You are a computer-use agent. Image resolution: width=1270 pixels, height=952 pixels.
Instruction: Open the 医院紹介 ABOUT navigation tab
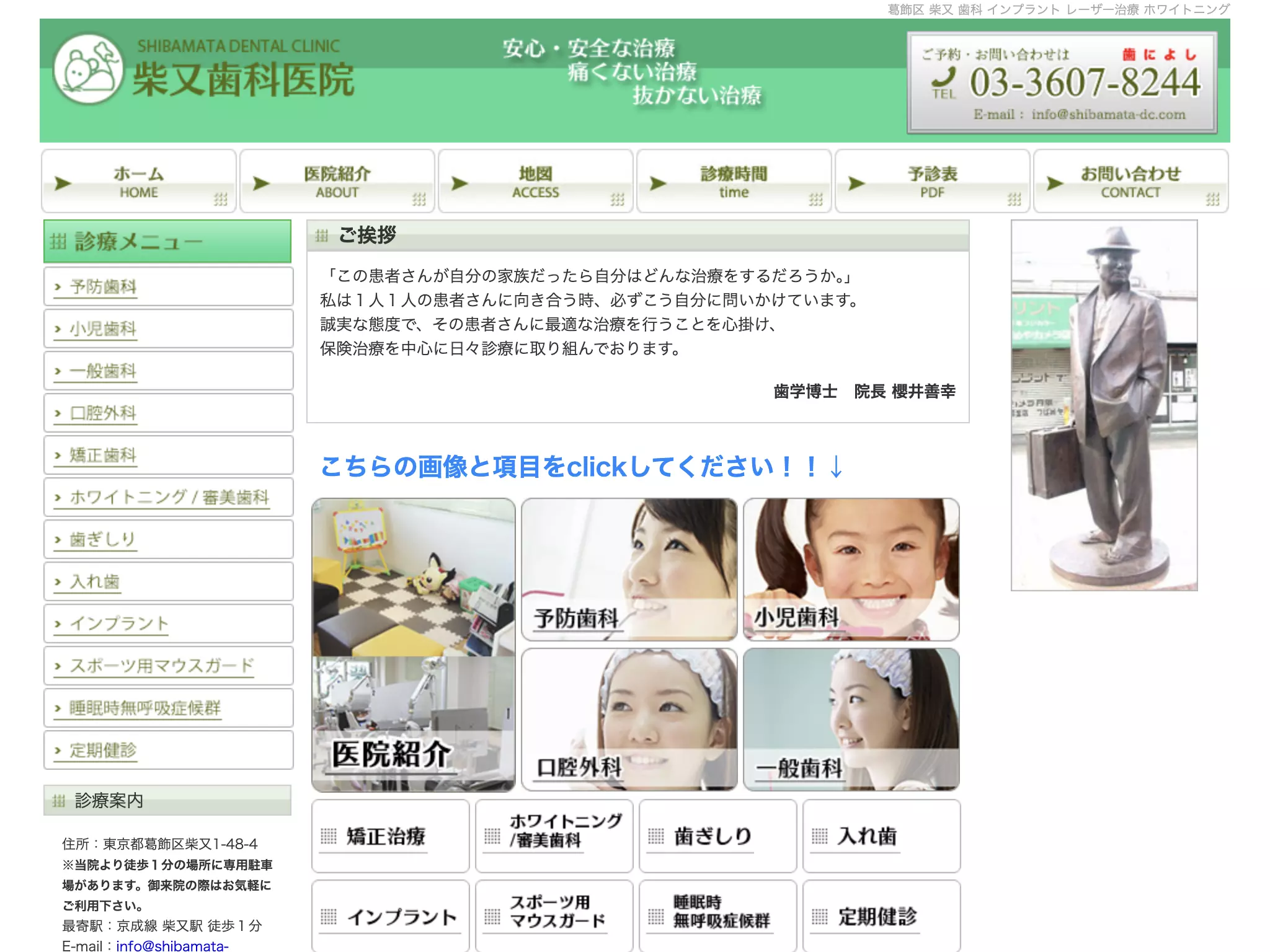tap(337, 182)
